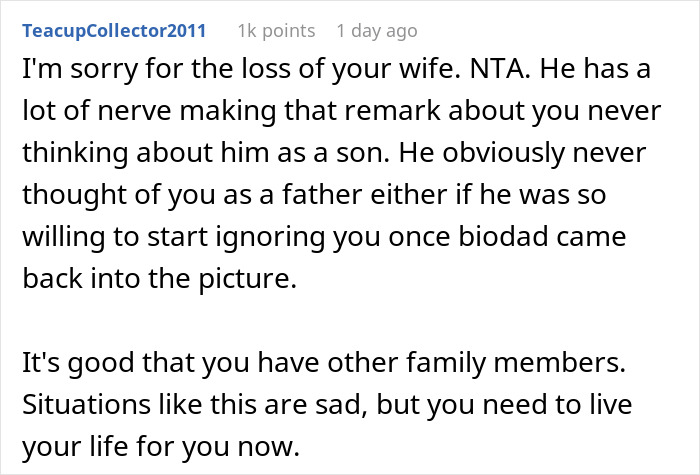Image resolution: width=700 pixels, height=475 pixels.
Task: Click the "1 day ago" timestamp
Action: [378, 31]
